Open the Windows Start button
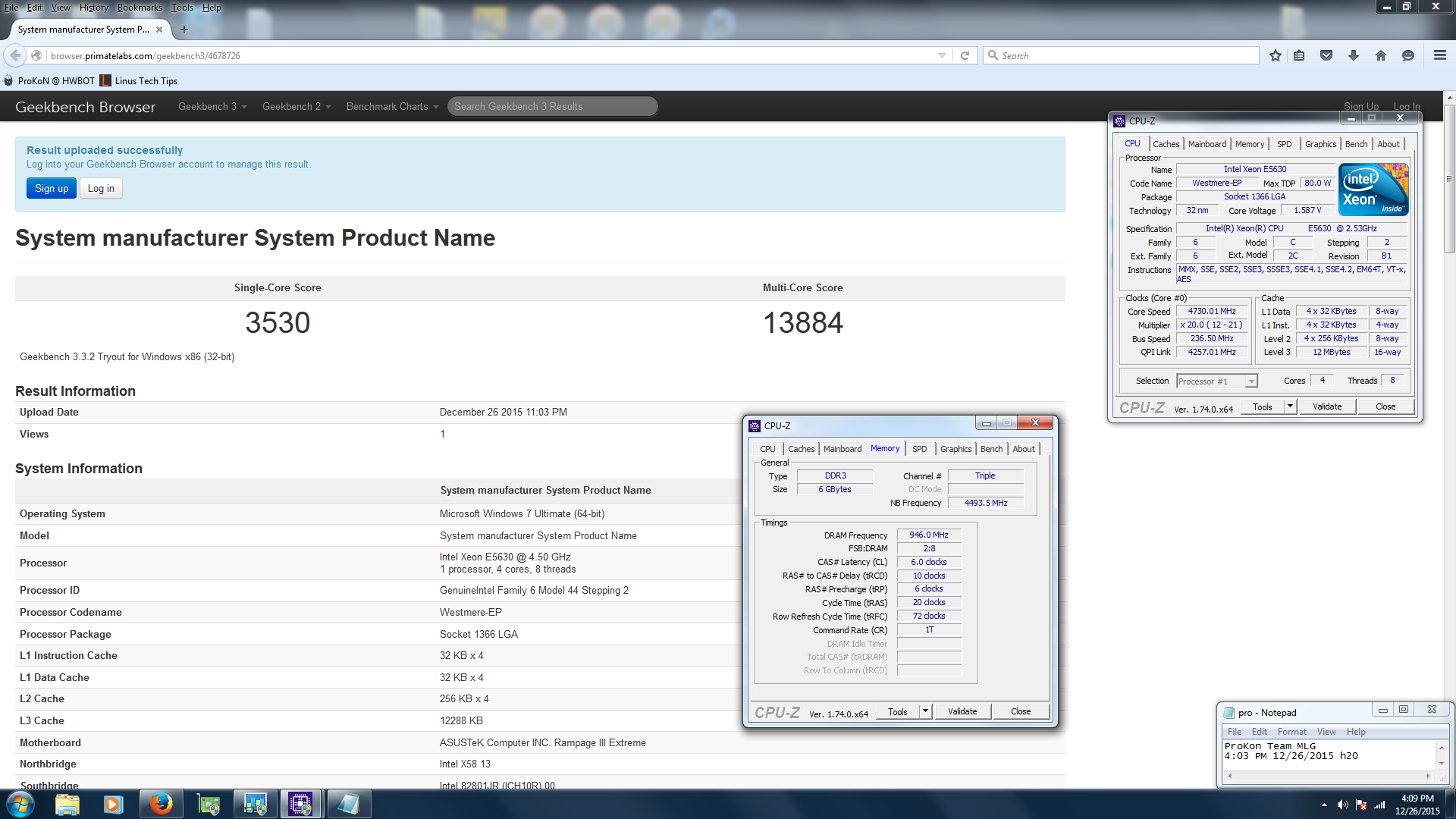Image resolution: width=1456 pixels, height=819 pixels. click(x=20, y=804)
